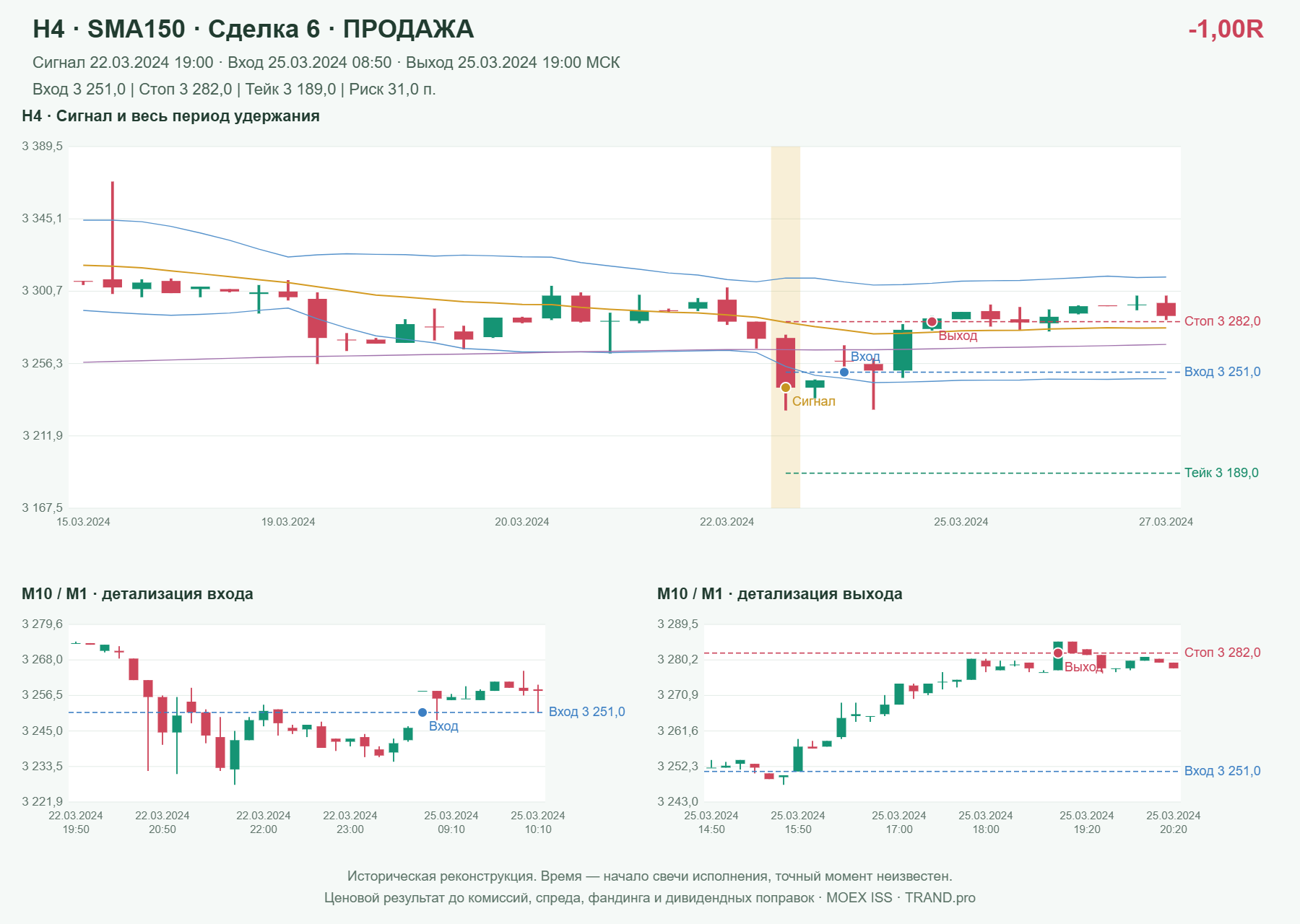1300x924 pixels.
Task: Select the "Риск 31,0 п." parameters line
Action: point(234,90)
